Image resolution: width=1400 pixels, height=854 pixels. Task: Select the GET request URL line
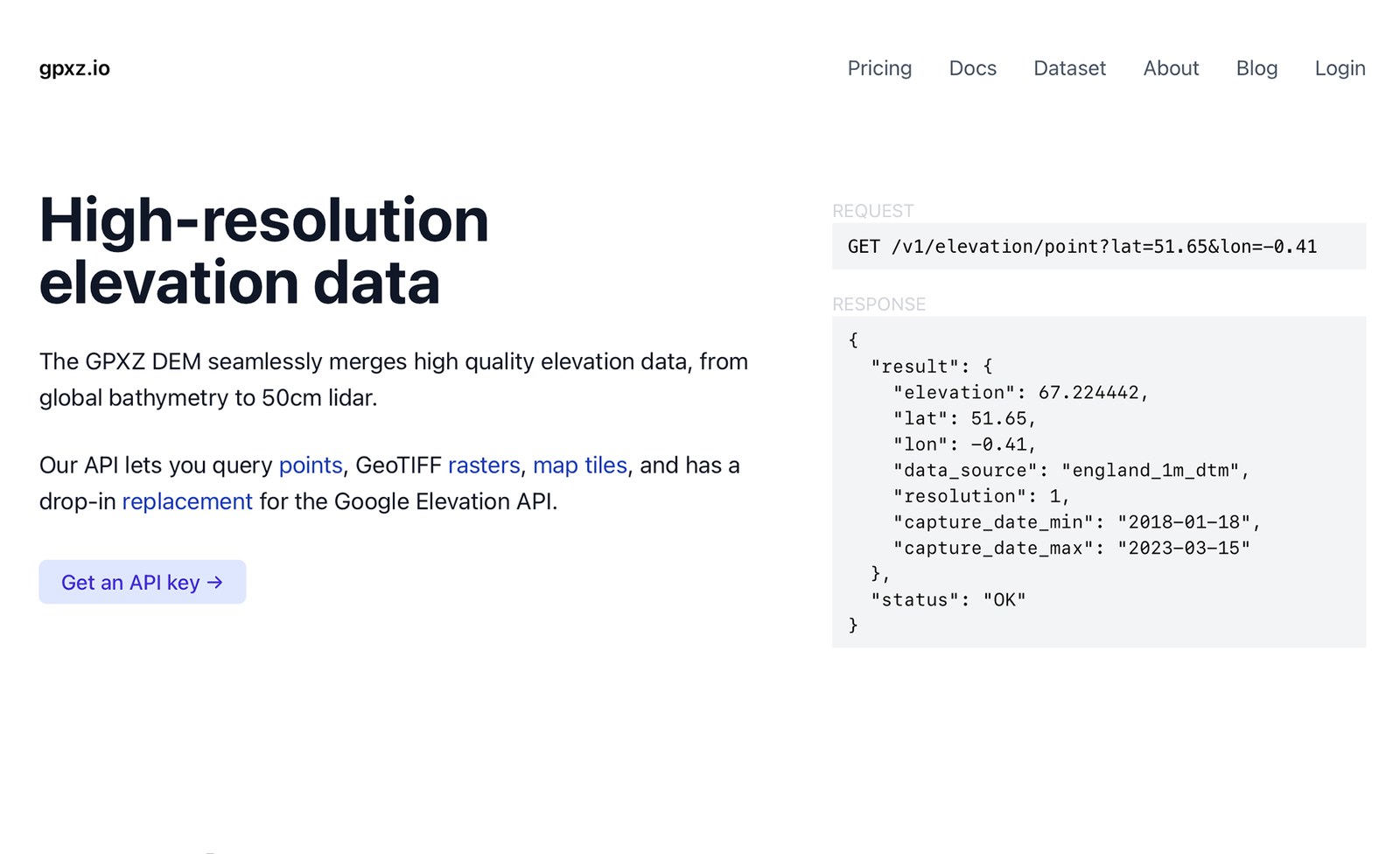point(1081,247)
